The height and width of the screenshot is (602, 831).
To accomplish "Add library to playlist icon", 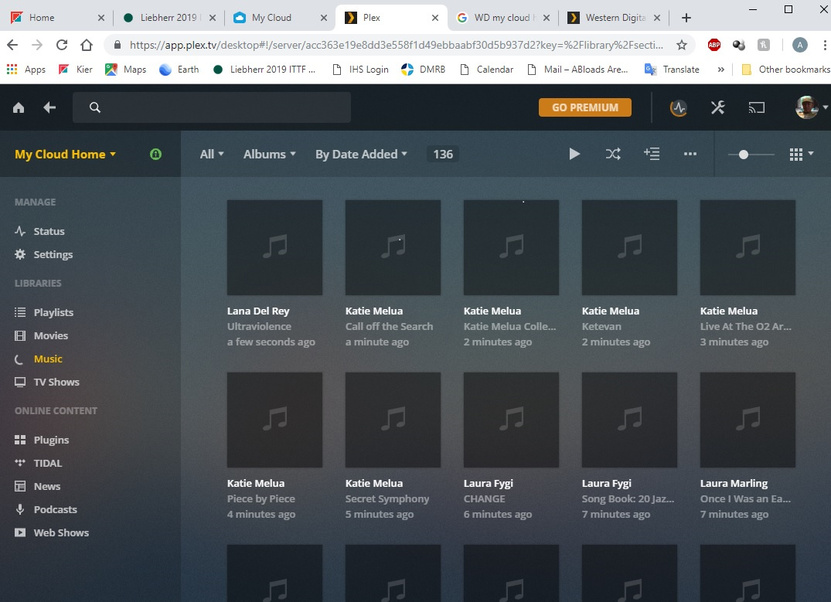I will [651, 154].
